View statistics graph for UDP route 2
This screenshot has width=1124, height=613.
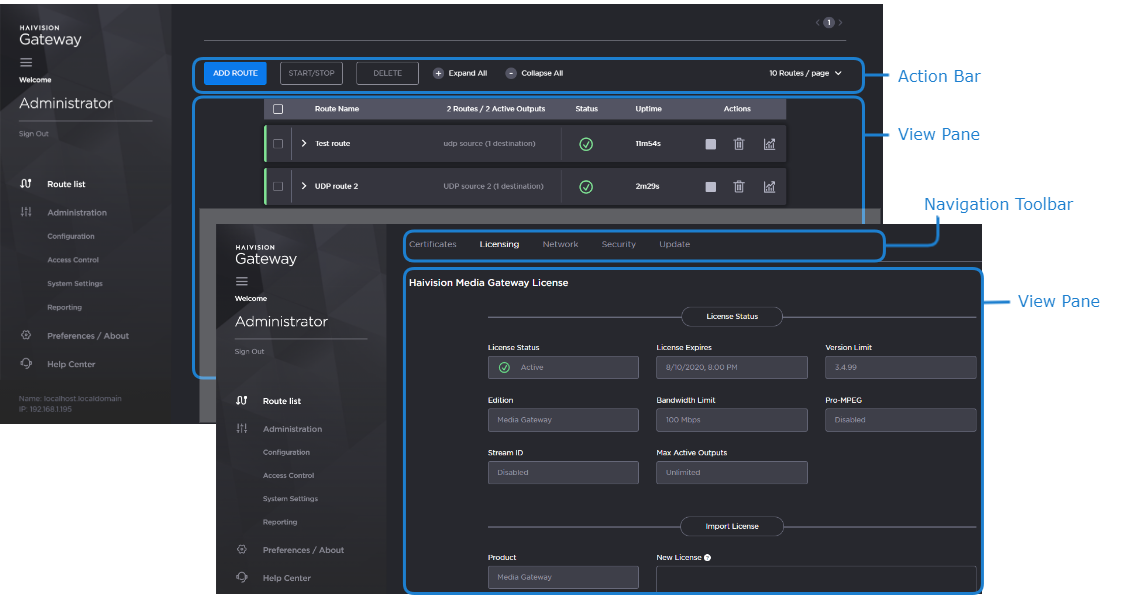[769, 187]
